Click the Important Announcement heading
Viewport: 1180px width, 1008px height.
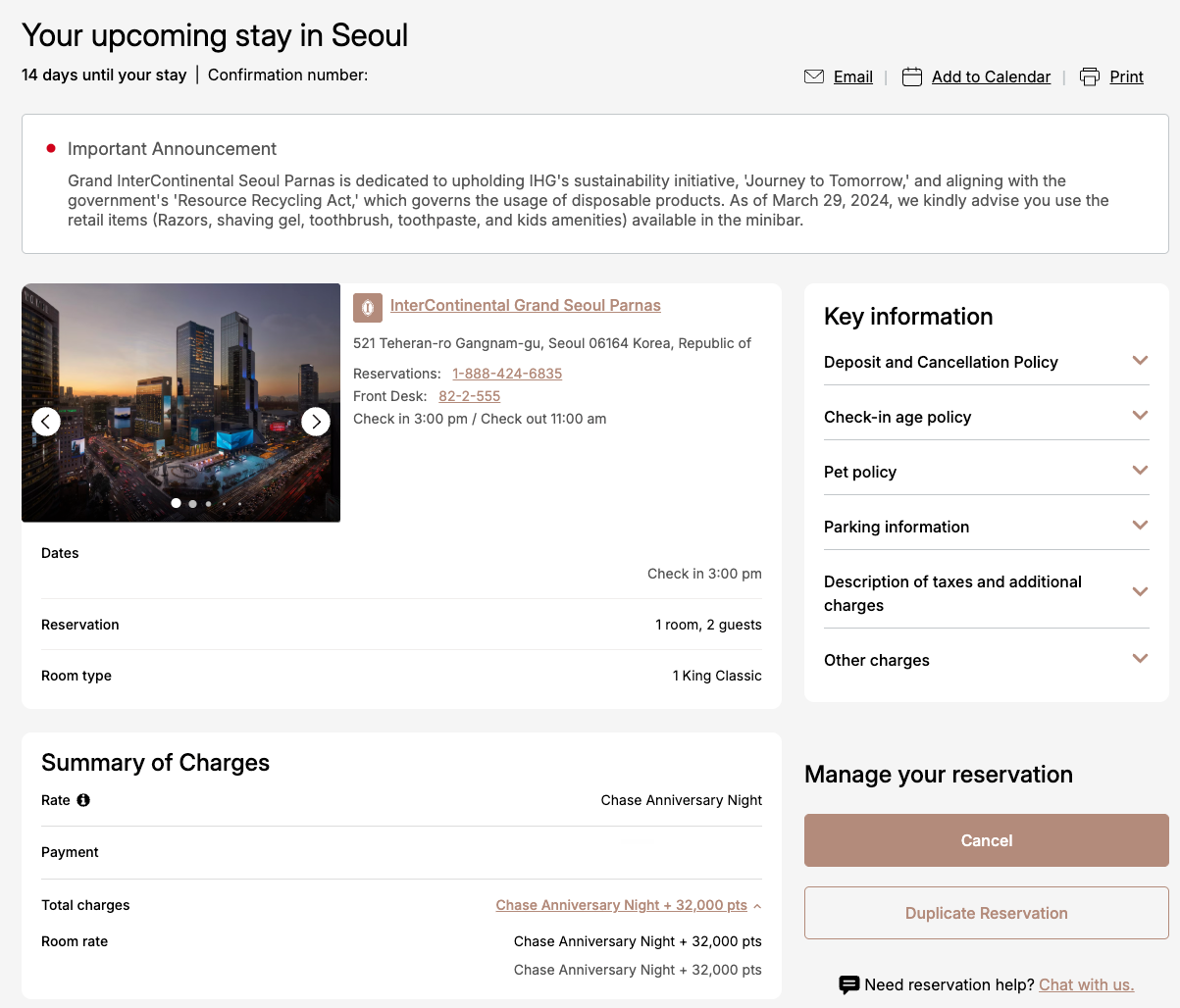click(x=172, y=149)
